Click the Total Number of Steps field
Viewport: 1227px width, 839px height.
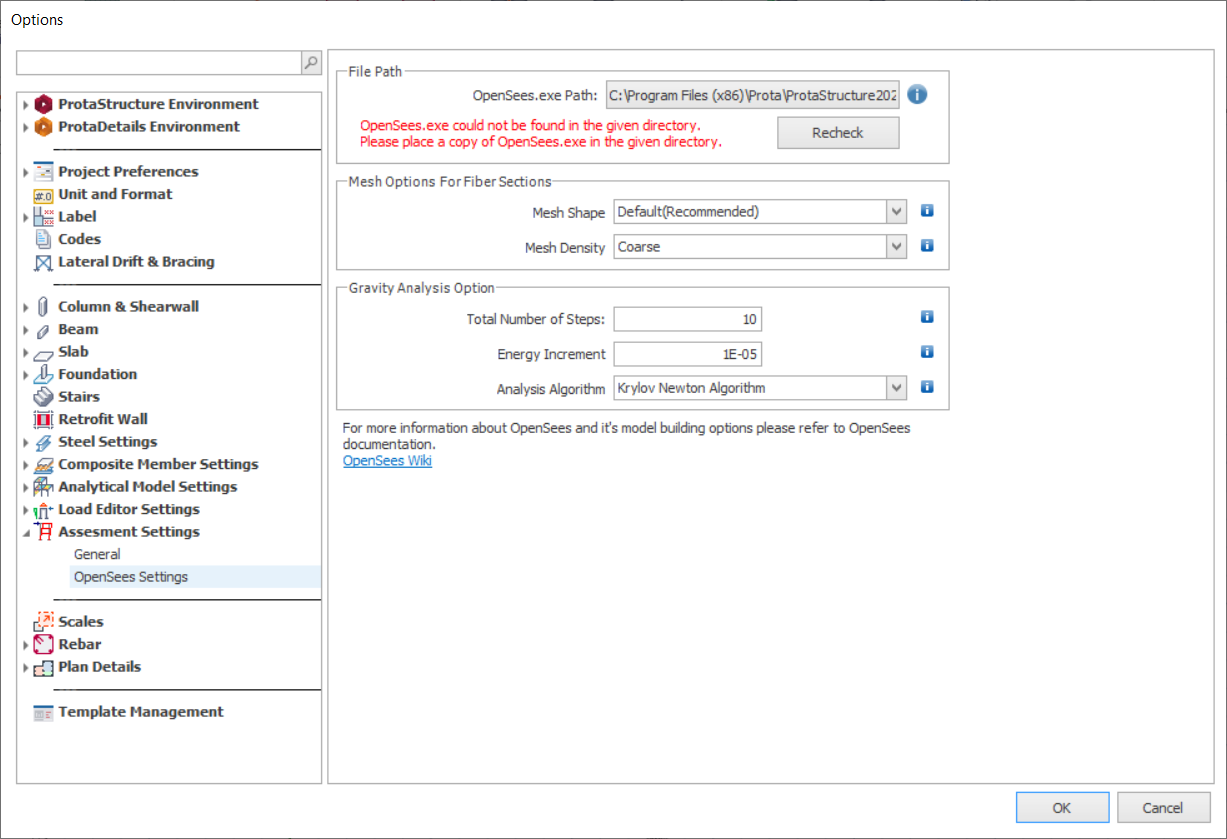(x=687, y=318)
